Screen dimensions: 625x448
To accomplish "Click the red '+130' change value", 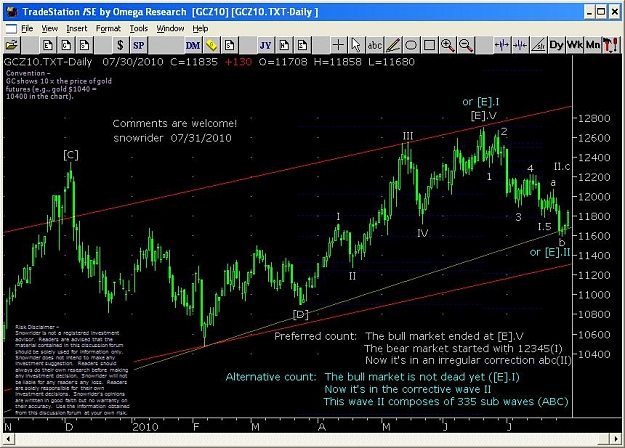I will (x=238, y=62).
